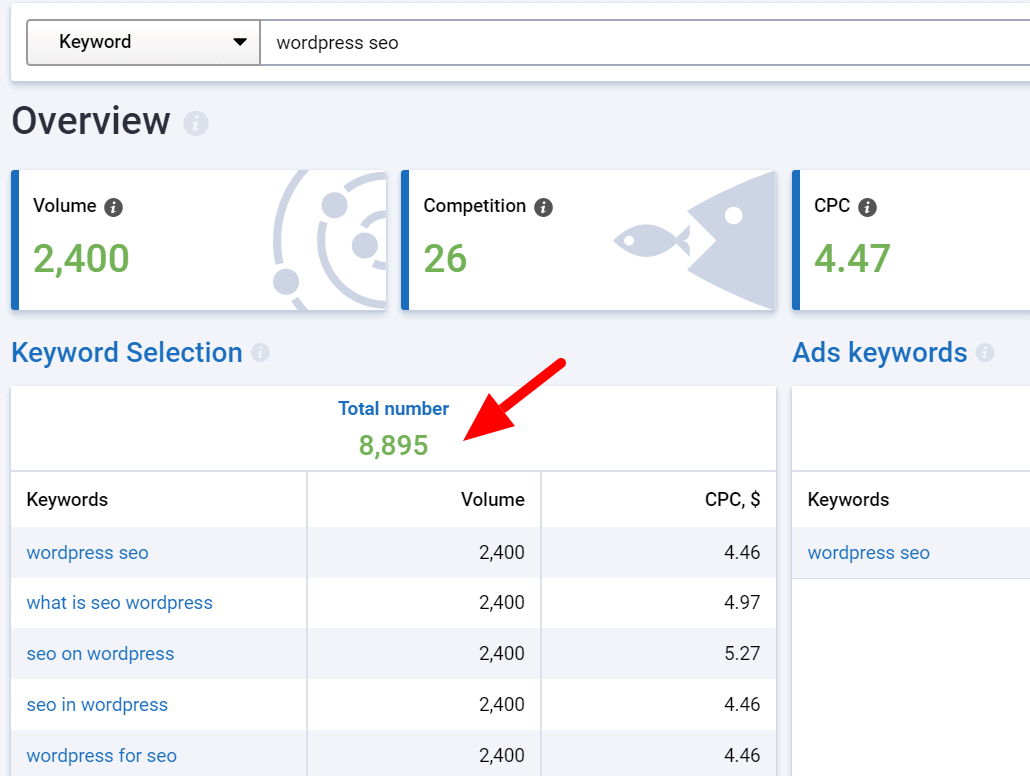This screenshot has height=776, width=1030.
Task: Open 'wordpress seo' in Keyword Selection table
Action: click(x=87, y=553)
